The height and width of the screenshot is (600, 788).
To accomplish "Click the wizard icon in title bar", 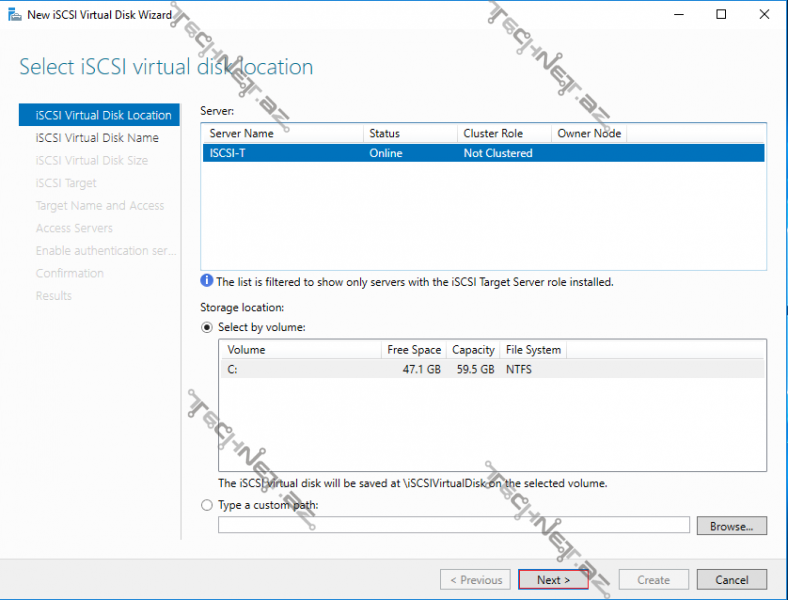I will 14,15.
